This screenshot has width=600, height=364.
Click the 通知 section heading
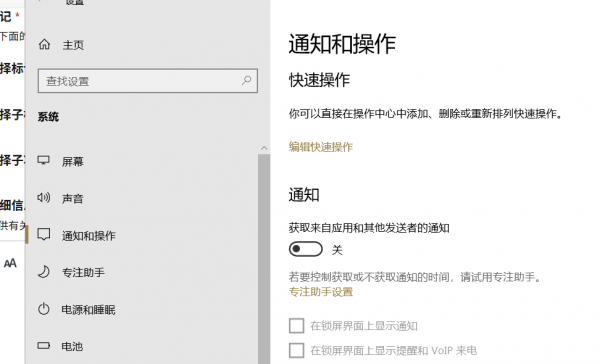click(x=304, y=195)
